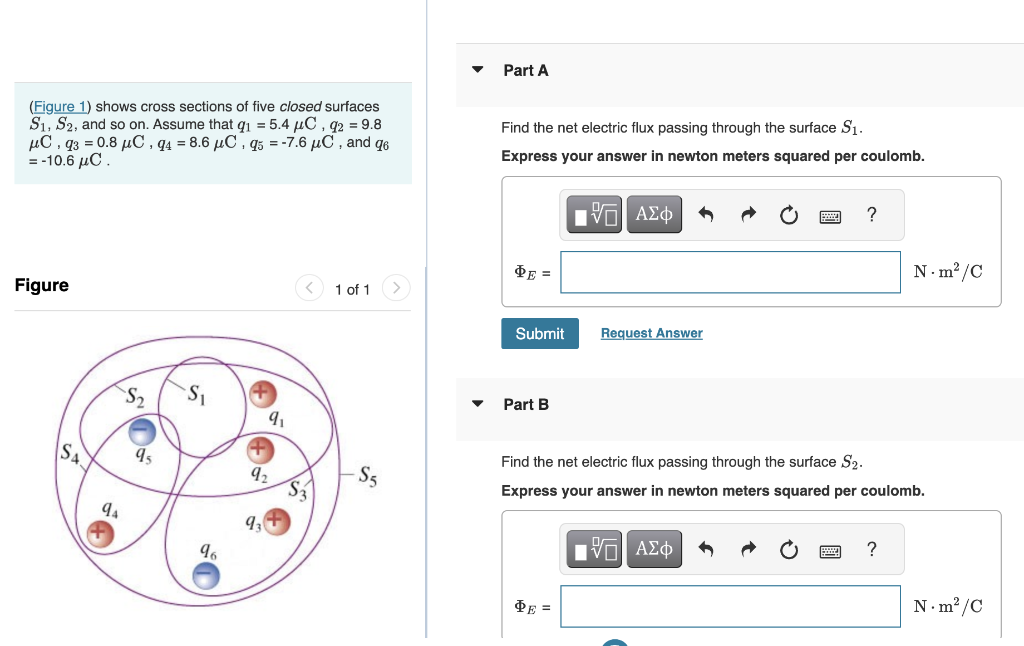Select the Figure section heading

click(x=41, y=285)
